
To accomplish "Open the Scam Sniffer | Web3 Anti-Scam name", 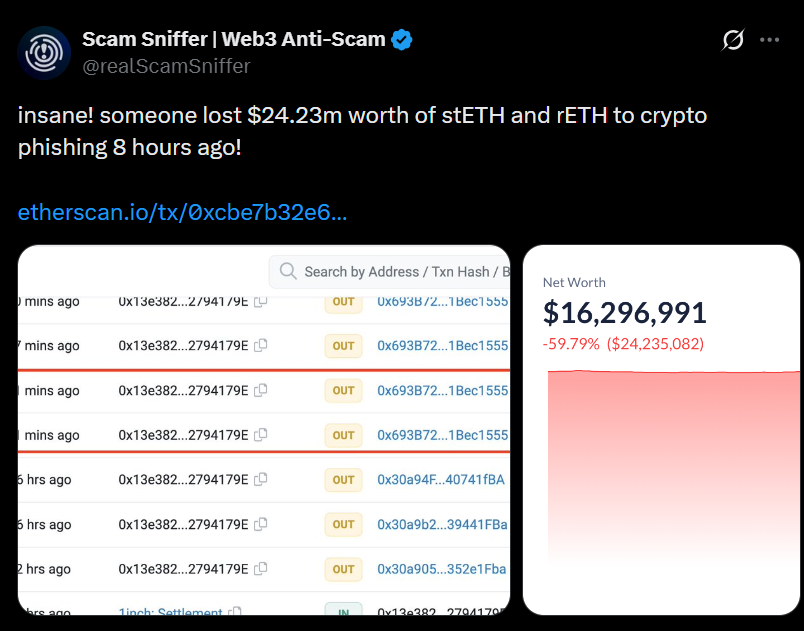I will (x=234, y=39).
